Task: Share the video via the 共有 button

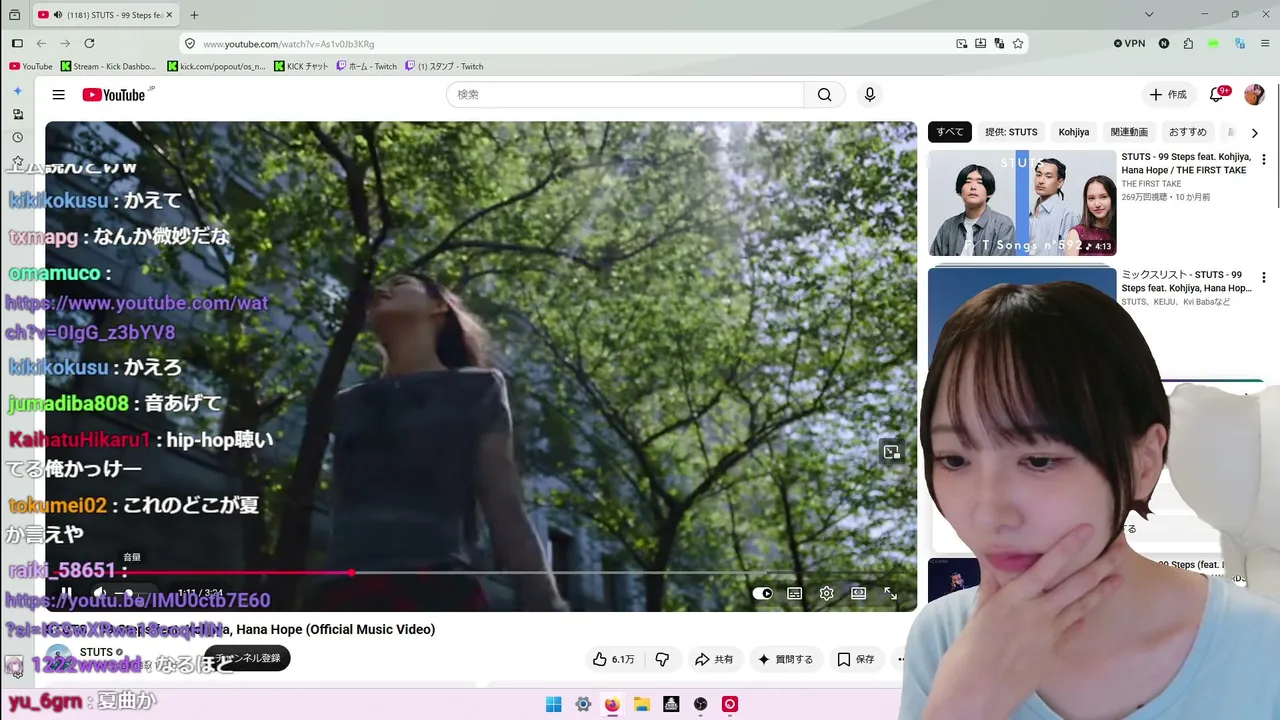Action: (714, 659)
